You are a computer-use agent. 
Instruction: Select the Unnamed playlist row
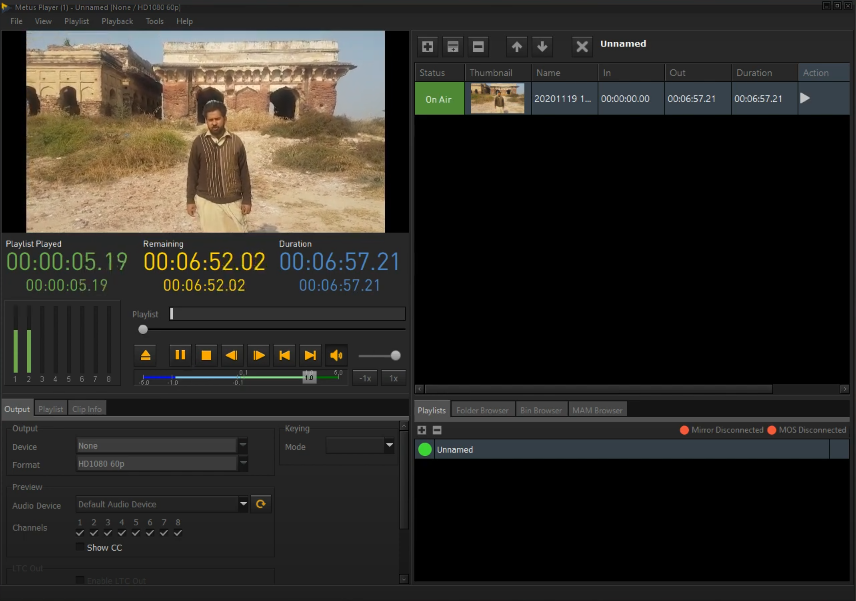(x=632, y=449)
